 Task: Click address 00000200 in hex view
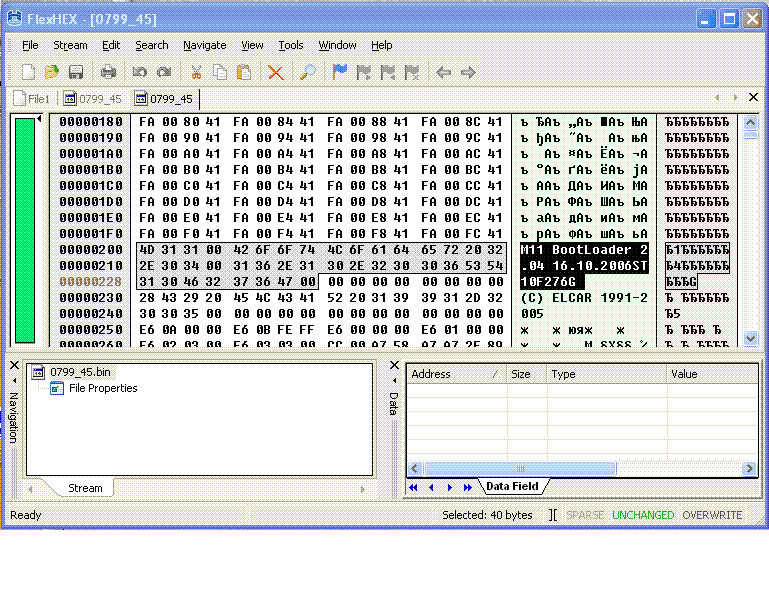click(x=91, y=250)
